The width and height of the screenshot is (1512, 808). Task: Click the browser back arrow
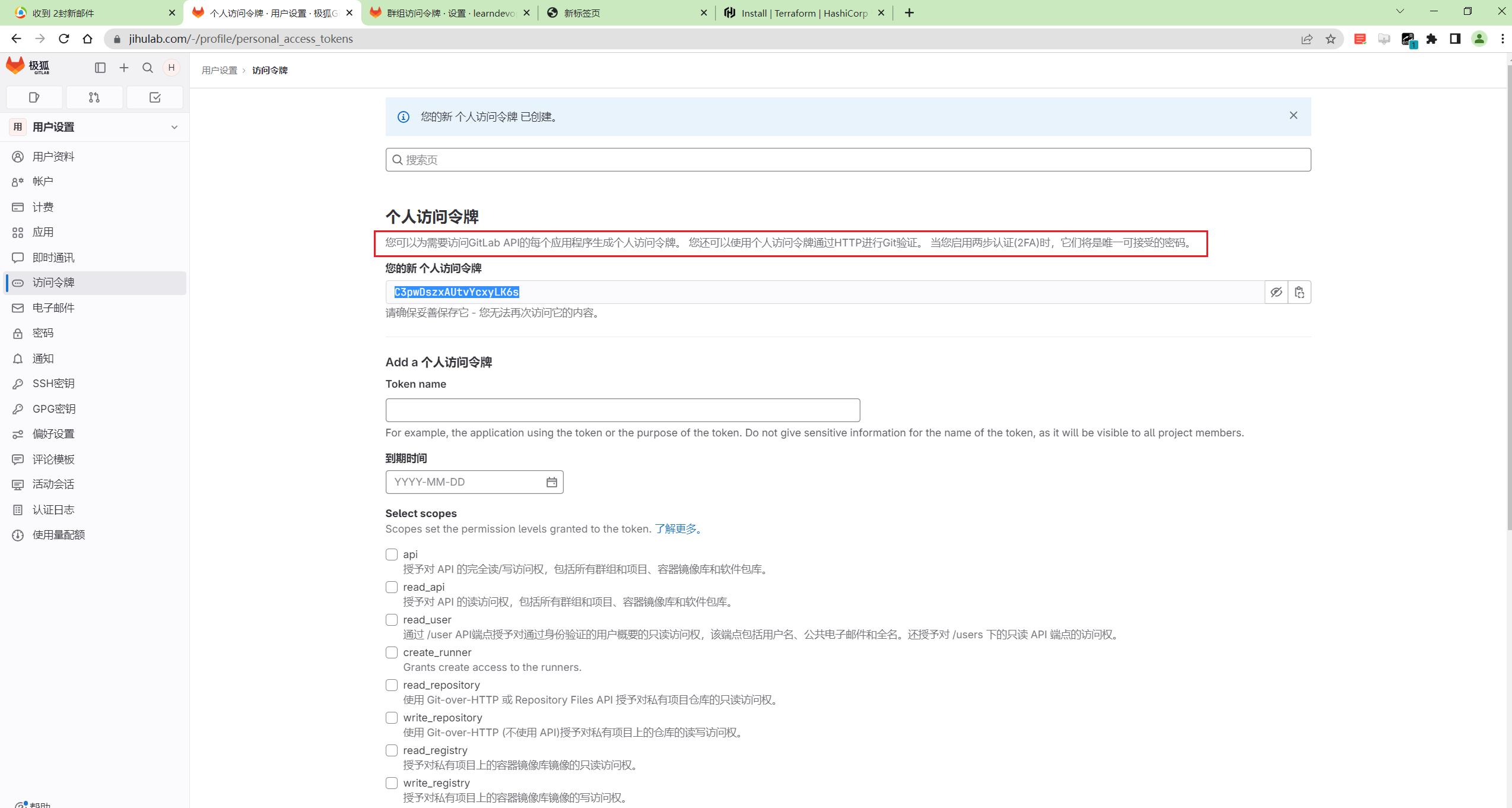click(16, 39)
